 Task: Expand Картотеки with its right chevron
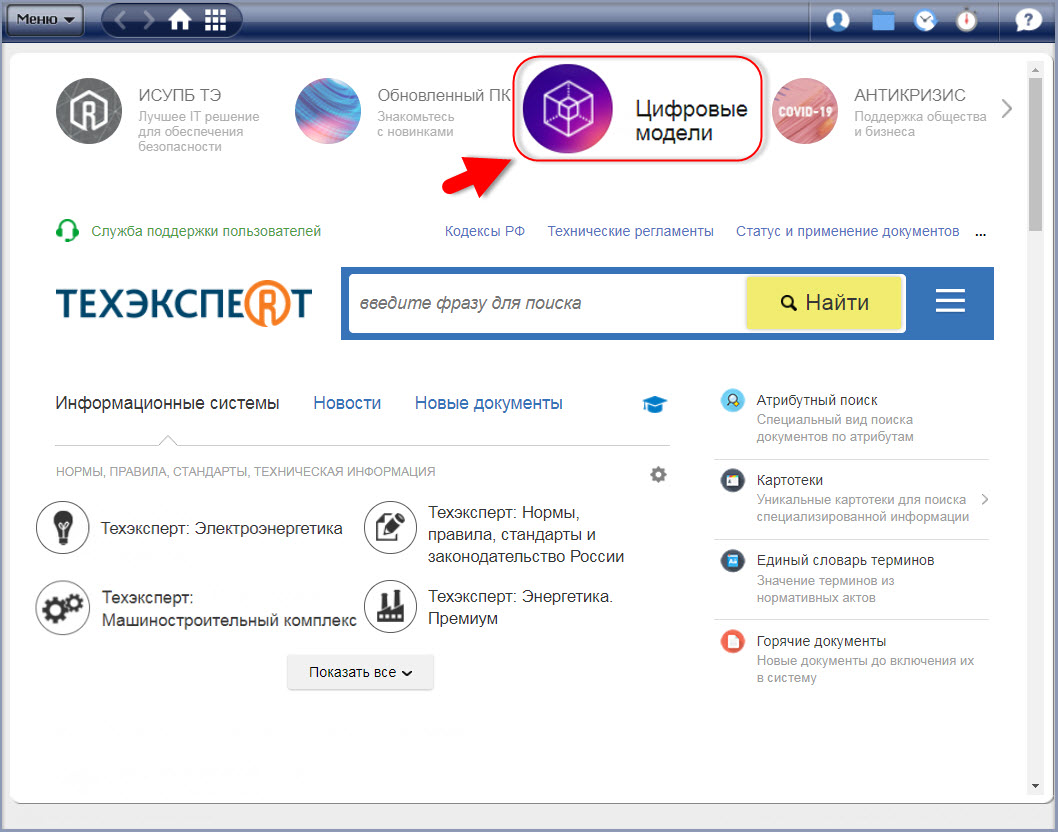click(984, 499)
